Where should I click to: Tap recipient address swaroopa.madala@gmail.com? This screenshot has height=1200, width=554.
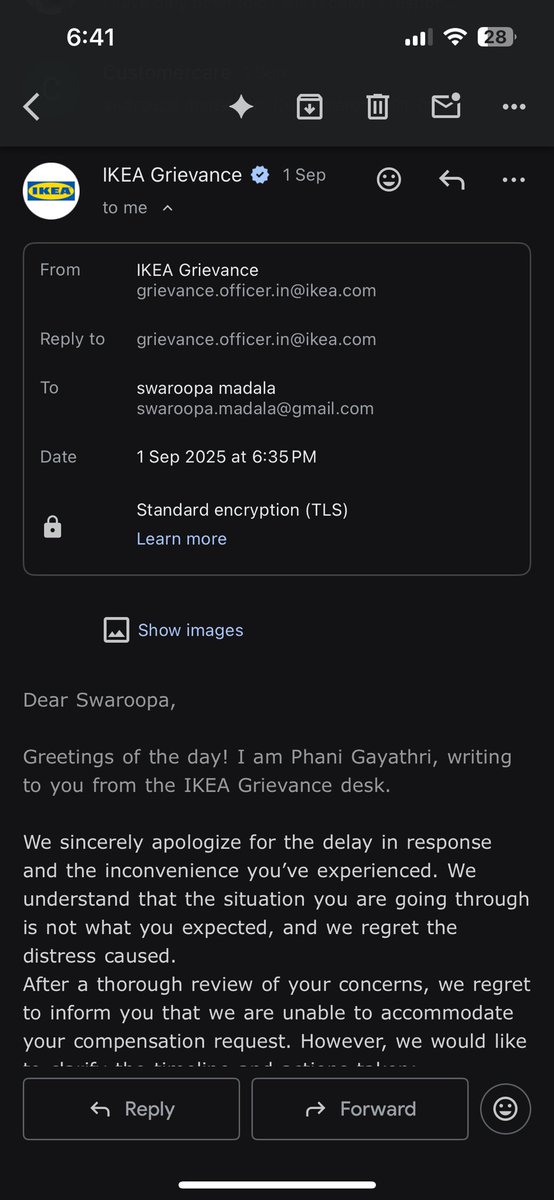pos(255,408)
